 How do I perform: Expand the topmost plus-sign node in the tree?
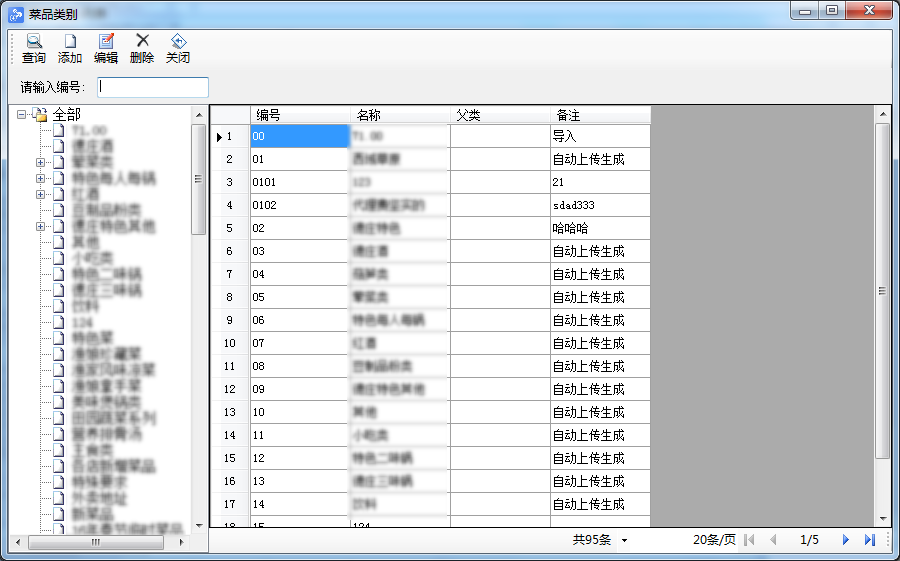click(x=41, y=162)
